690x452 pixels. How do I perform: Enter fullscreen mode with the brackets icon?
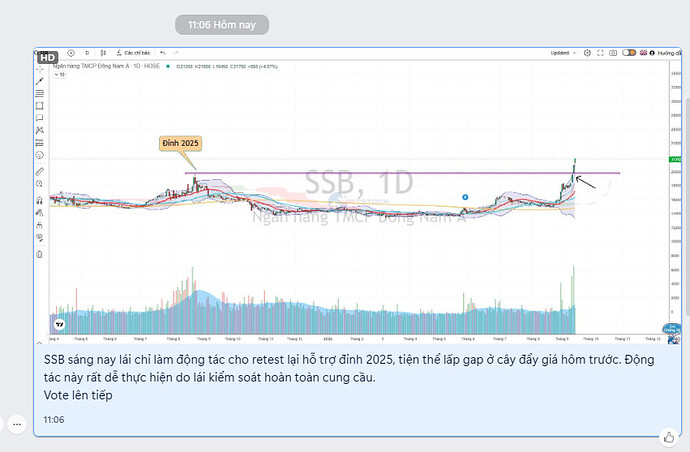tap(600, 53)
